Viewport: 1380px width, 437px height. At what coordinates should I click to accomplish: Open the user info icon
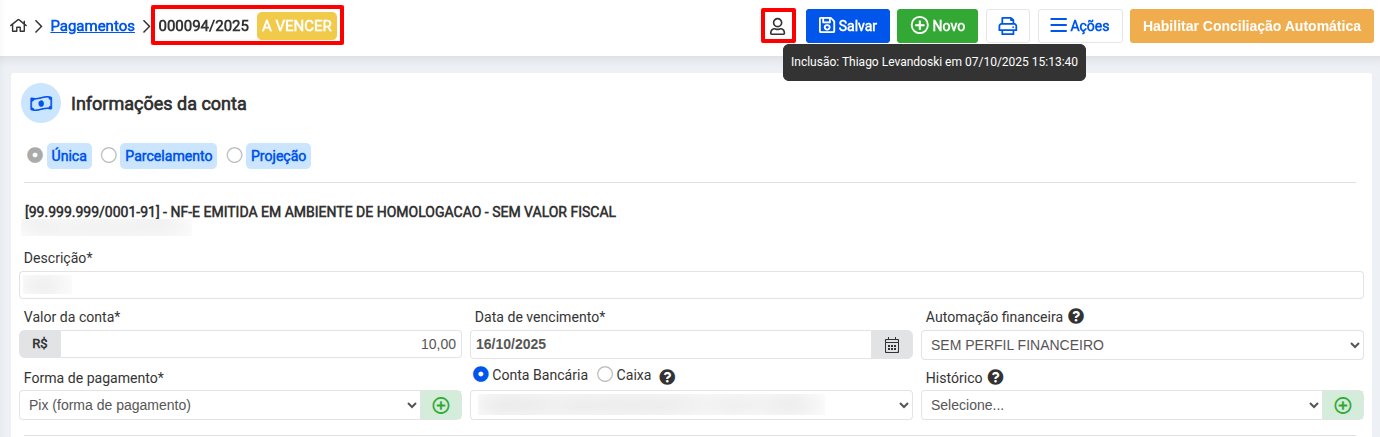coord(778,26)
